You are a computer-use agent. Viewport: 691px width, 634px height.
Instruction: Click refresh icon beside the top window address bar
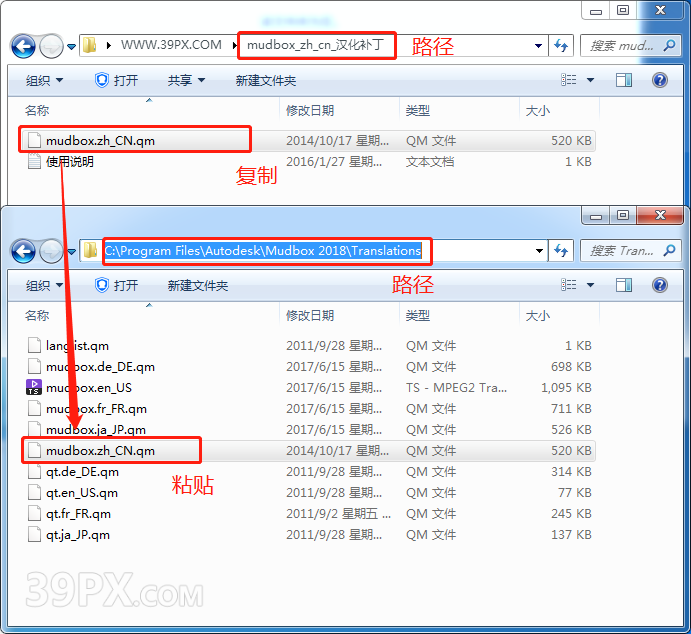click(x=562, y=46)
